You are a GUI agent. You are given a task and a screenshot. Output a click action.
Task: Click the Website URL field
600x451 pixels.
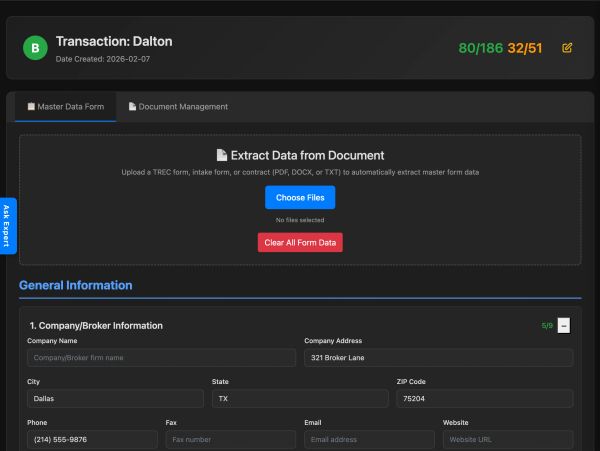click(508, 440)
